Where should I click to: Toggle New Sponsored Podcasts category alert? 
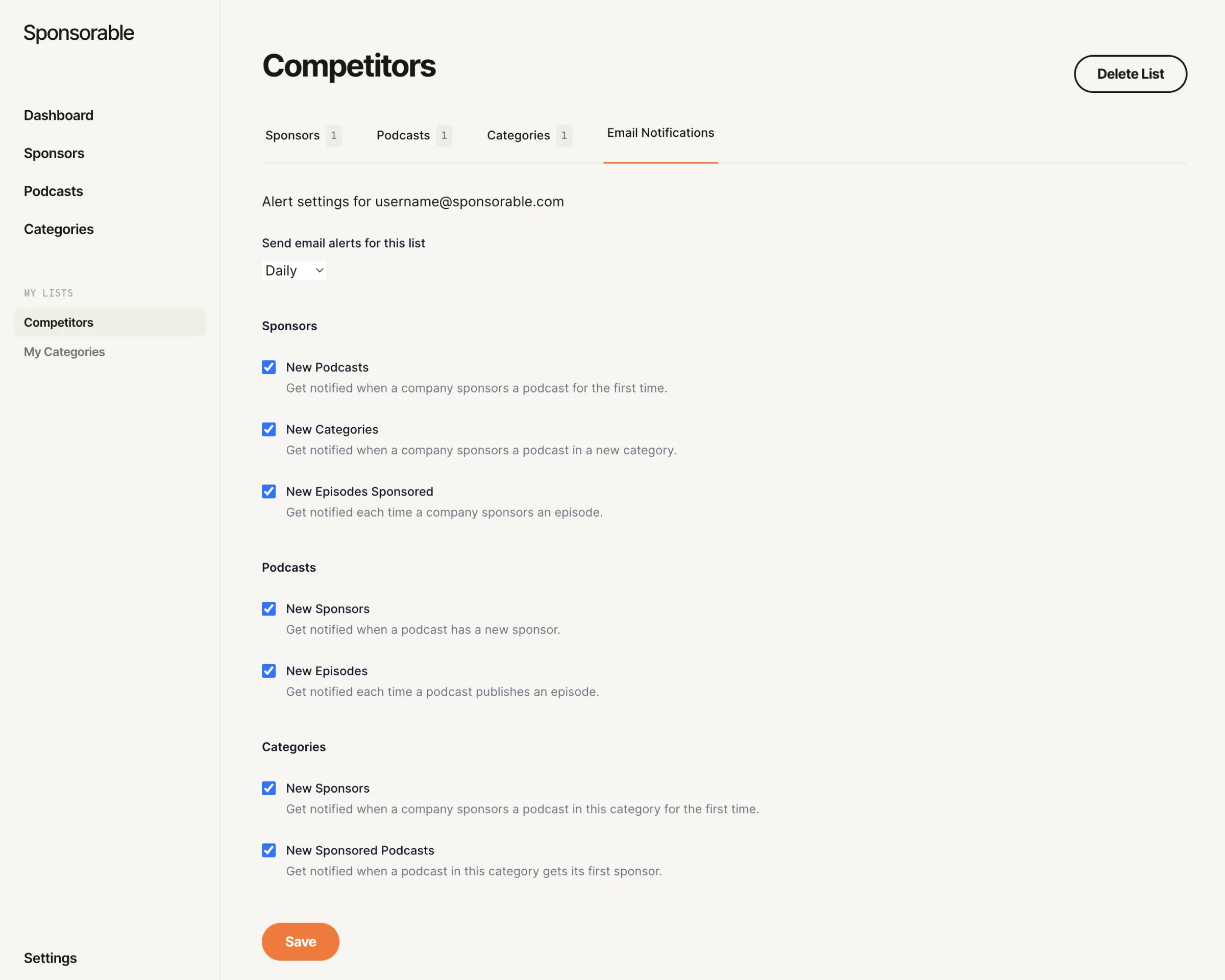[x=268, y=850]
